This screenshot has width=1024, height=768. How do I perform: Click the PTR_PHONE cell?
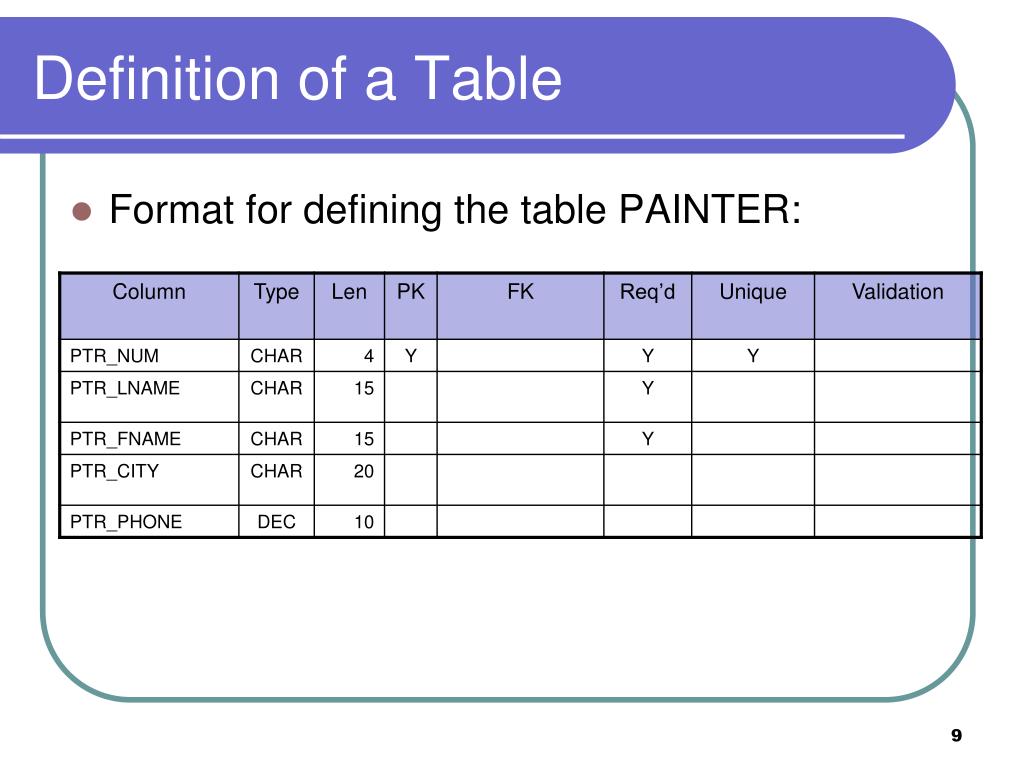click(149, 521)
